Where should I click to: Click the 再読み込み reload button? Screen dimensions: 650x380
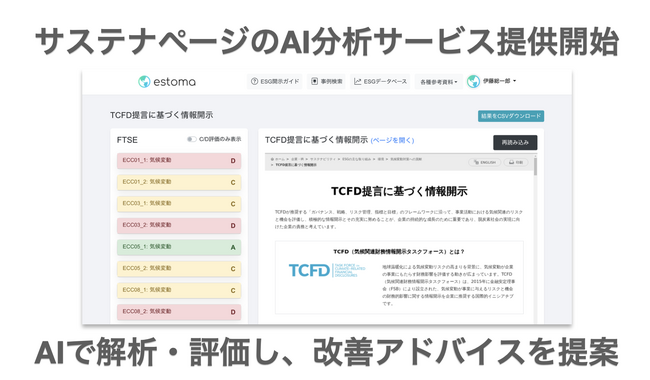515,143
